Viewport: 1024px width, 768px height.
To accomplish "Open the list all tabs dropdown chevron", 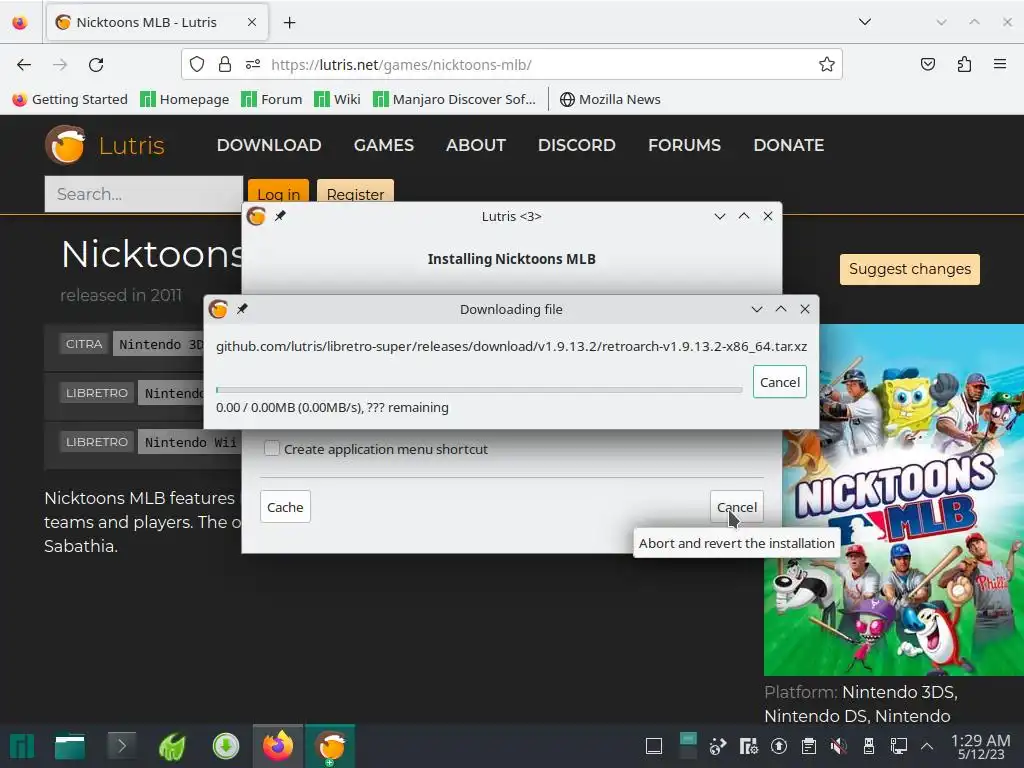I will (x=865, y=22).
